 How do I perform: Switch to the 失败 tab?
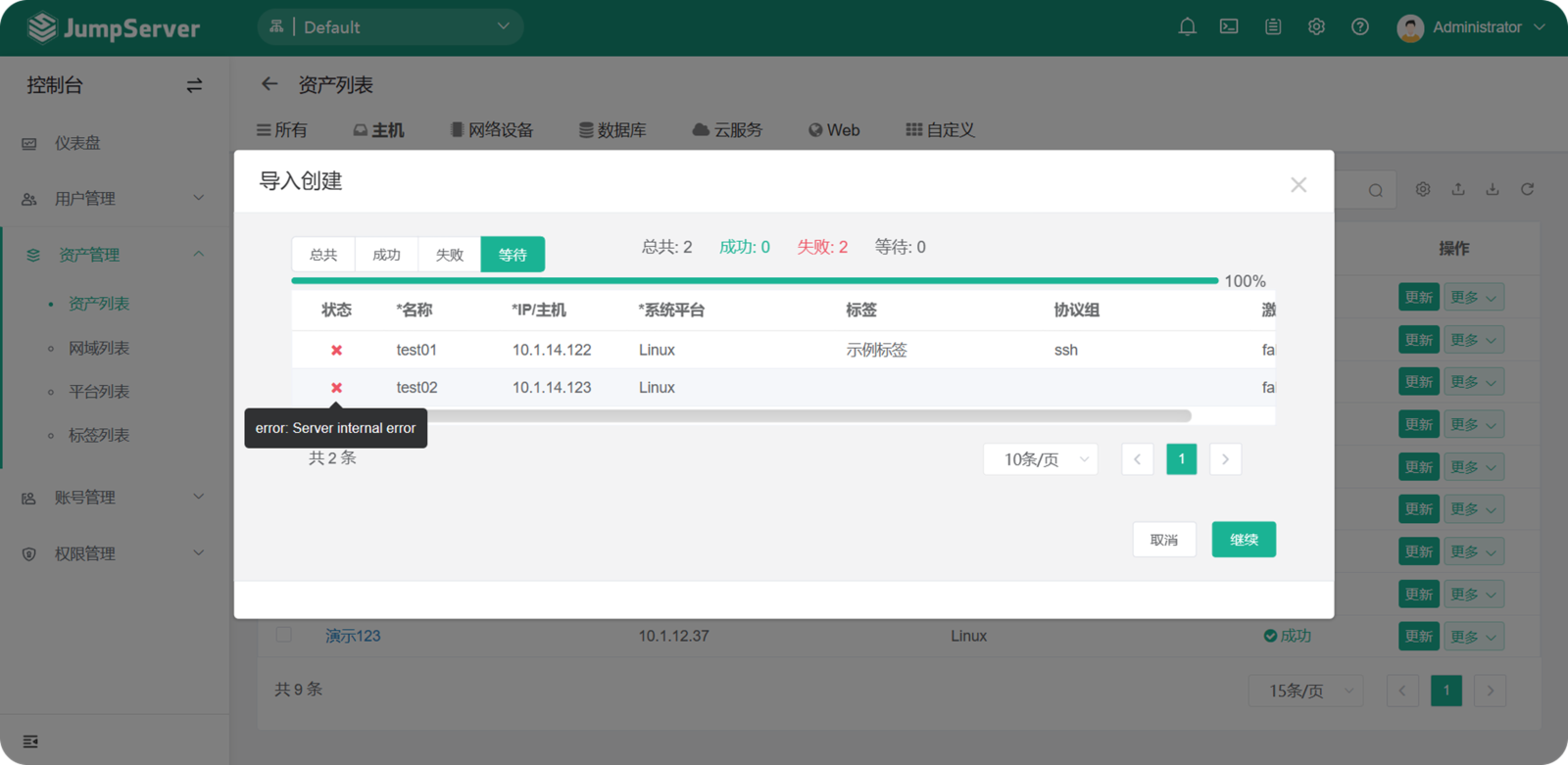pos(449,255)
